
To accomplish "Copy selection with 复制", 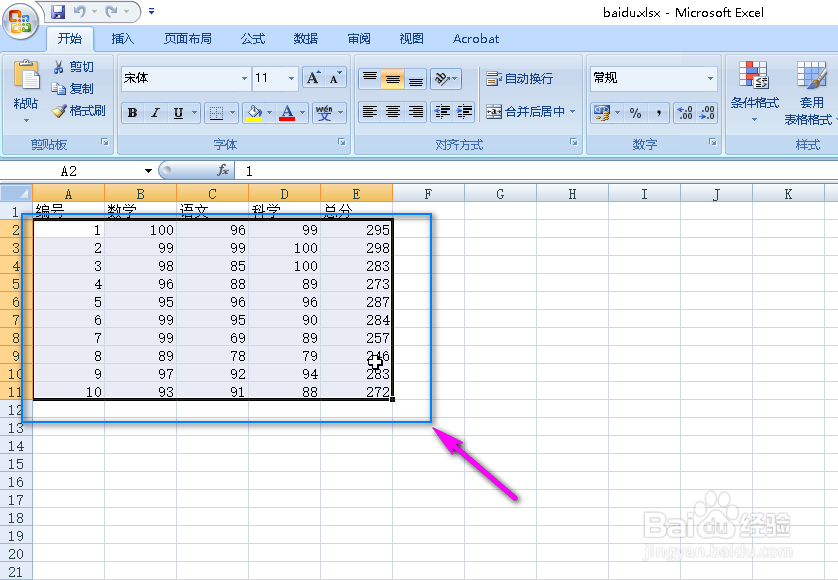I will click(73, 88).
